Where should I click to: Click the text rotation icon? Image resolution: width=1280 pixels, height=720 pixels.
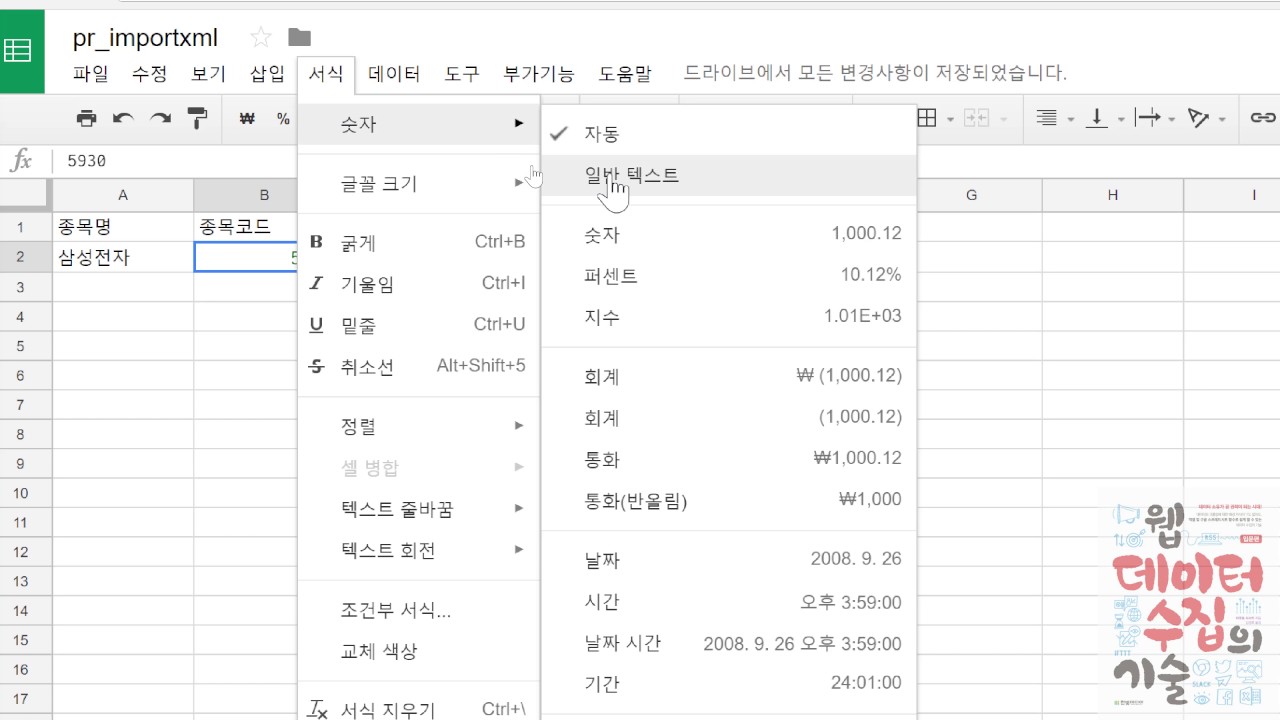coord(1199,118)
